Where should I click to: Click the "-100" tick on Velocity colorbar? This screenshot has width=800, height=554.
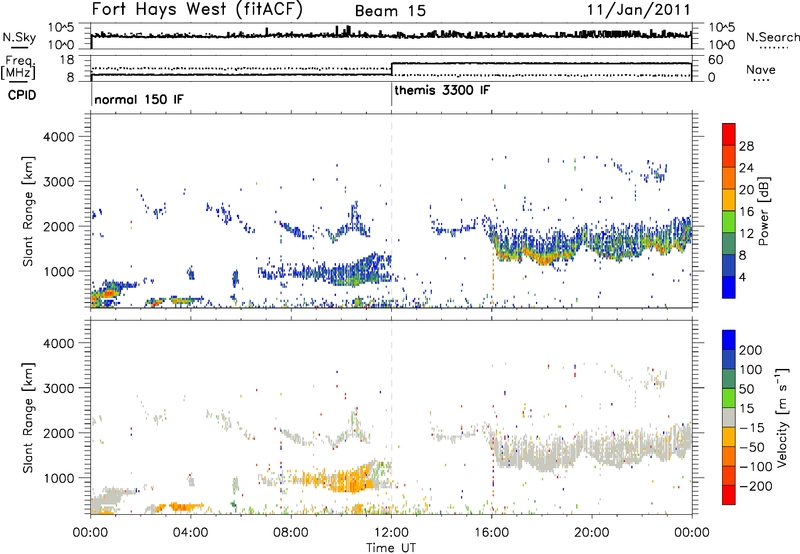click(755, 467)
